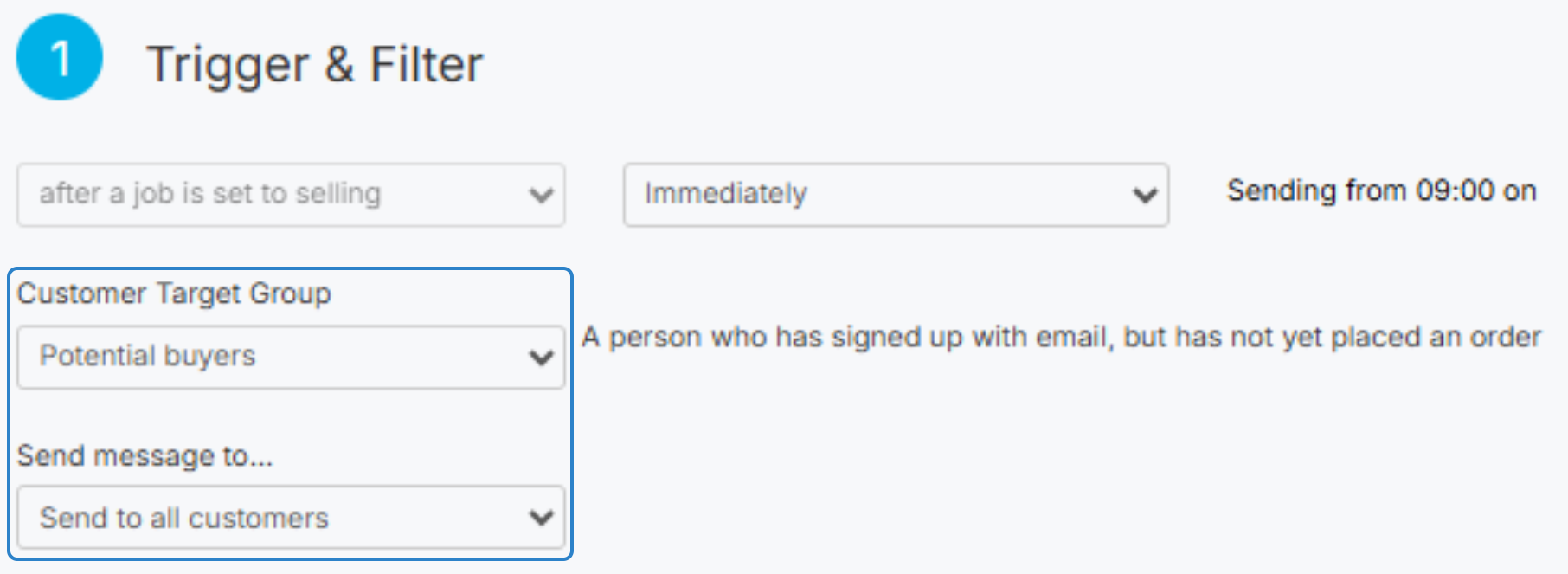The width and height of the screenshot is (1568, 574).
Task: Click the potential buyers description text
Action: [x=1063, y=337]
